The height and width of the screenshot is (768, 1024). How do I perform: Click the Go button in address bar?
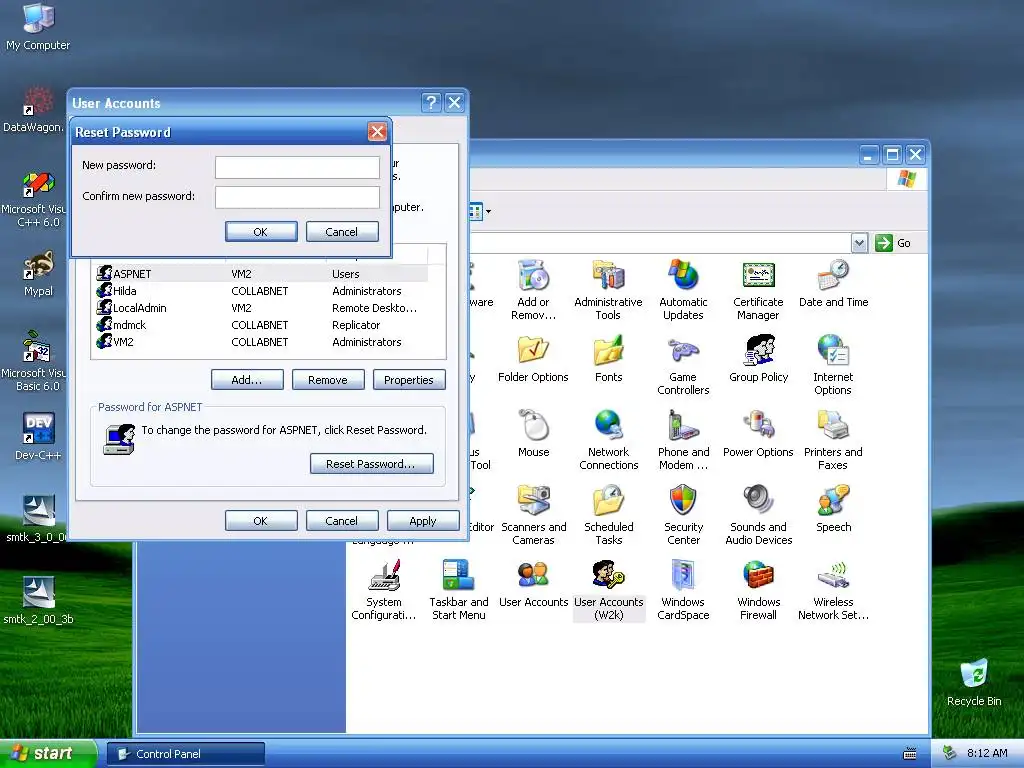(893, 243)
